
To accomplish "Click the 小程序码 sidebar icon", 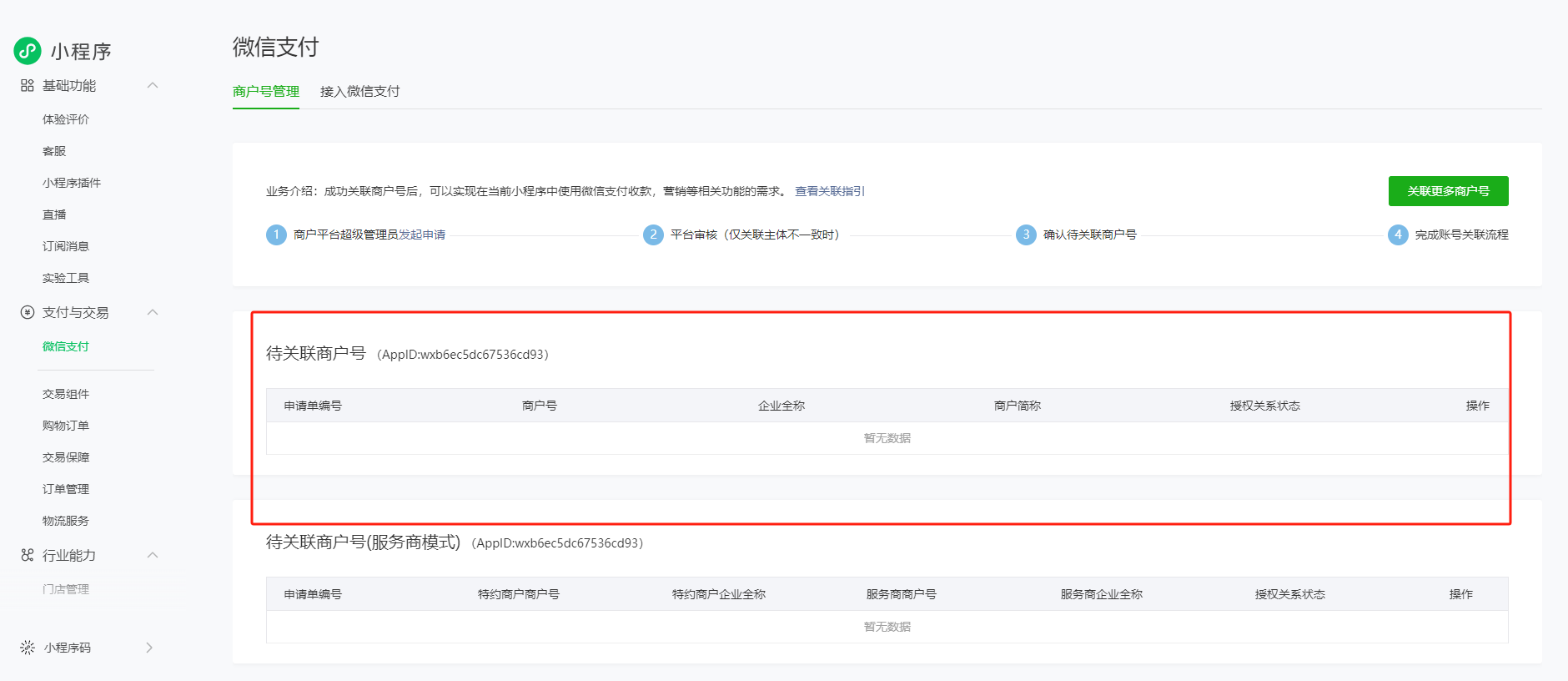I will 28,648.
